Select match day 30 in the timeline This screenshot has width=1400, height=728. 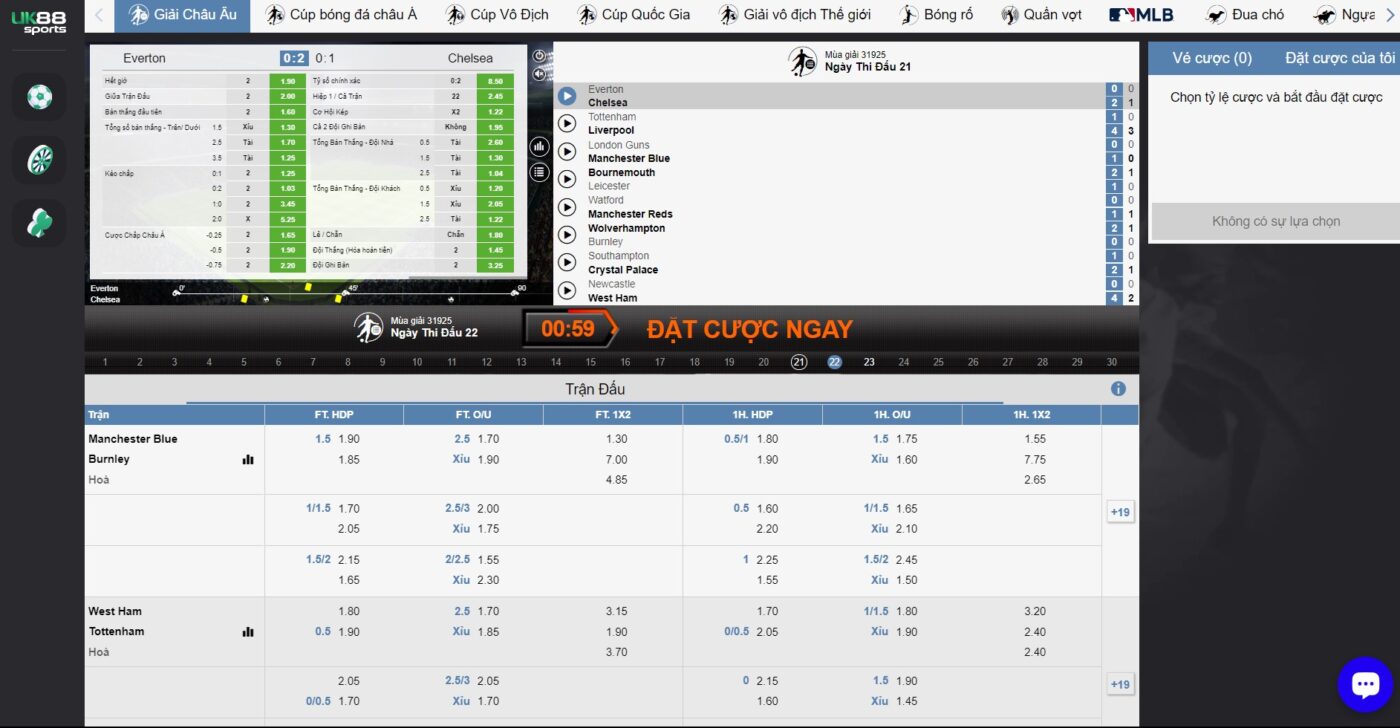pyautogui.click(x=1112, y=362)
